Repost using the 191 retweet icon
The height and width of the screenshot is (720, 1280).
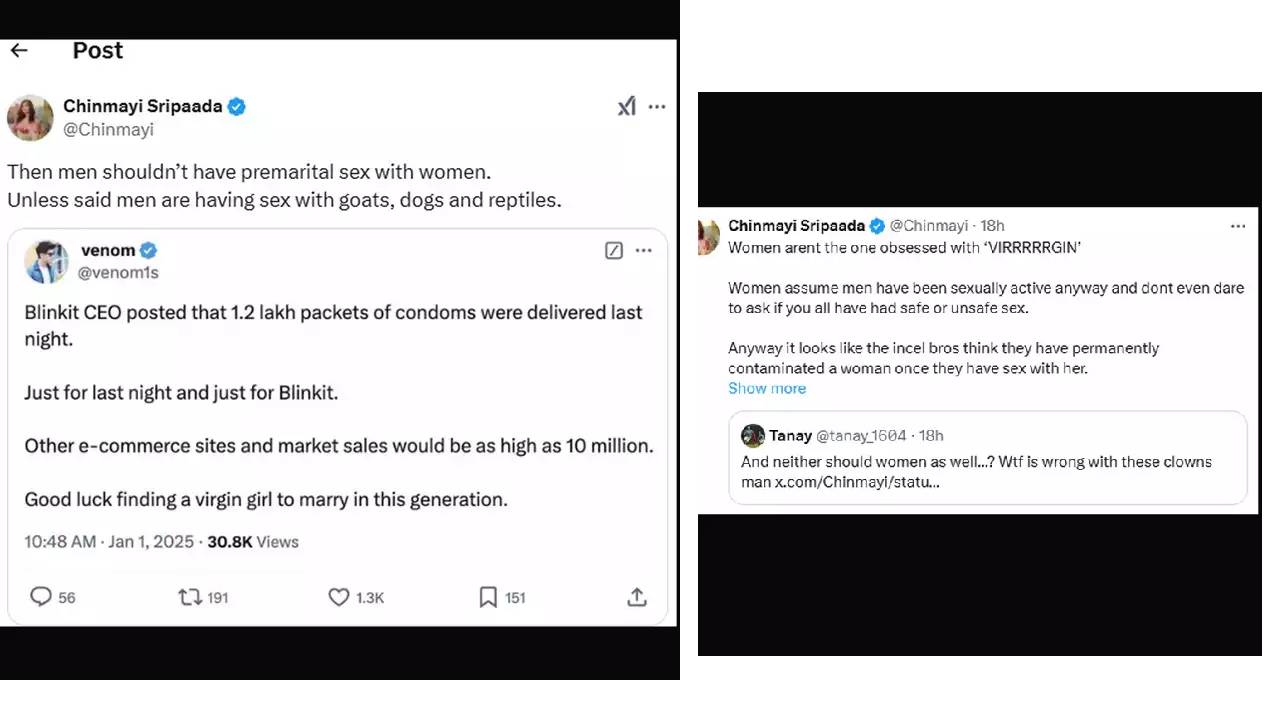coord(189,597)
